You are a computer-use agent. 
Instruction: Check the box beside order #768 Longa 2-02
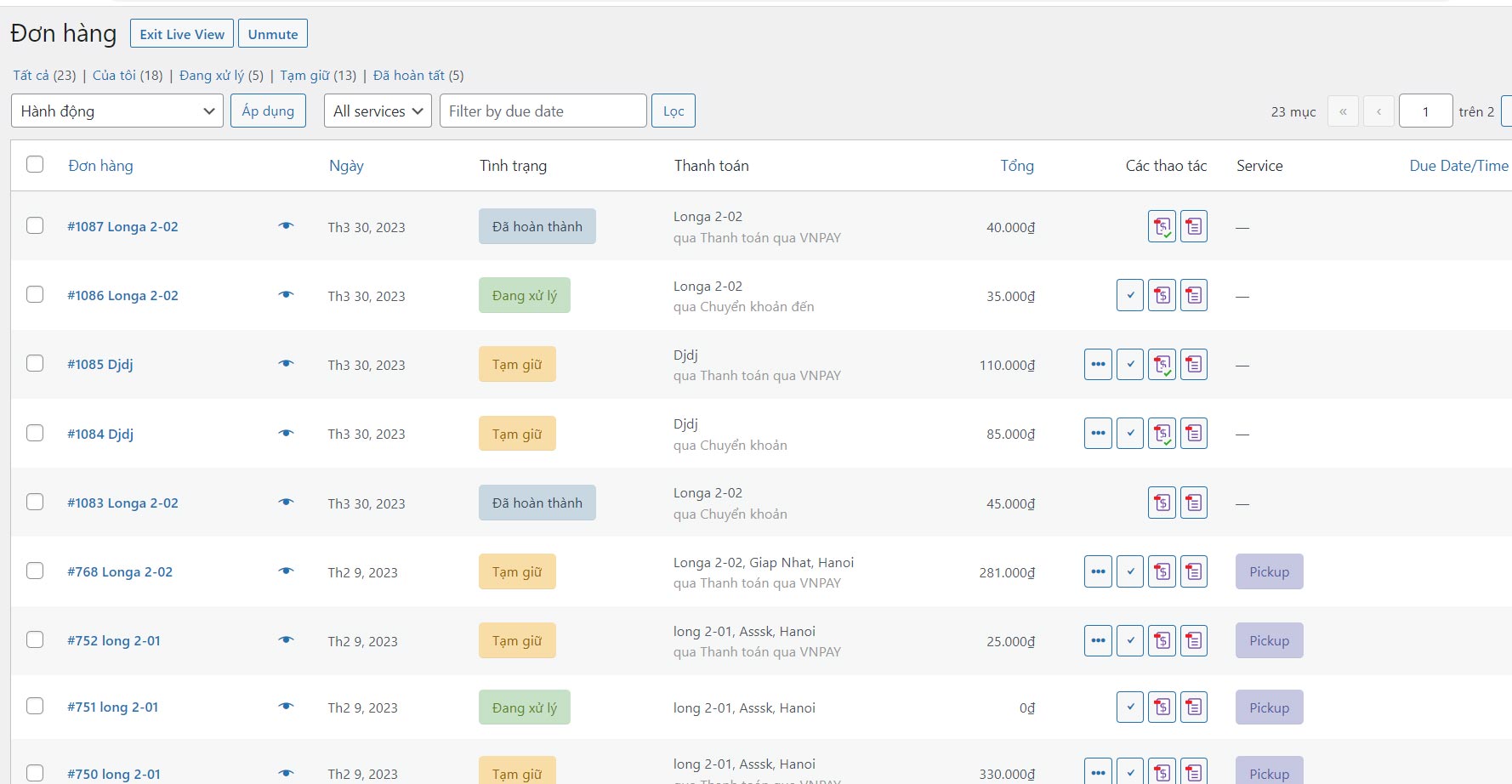tap(35, 571)
